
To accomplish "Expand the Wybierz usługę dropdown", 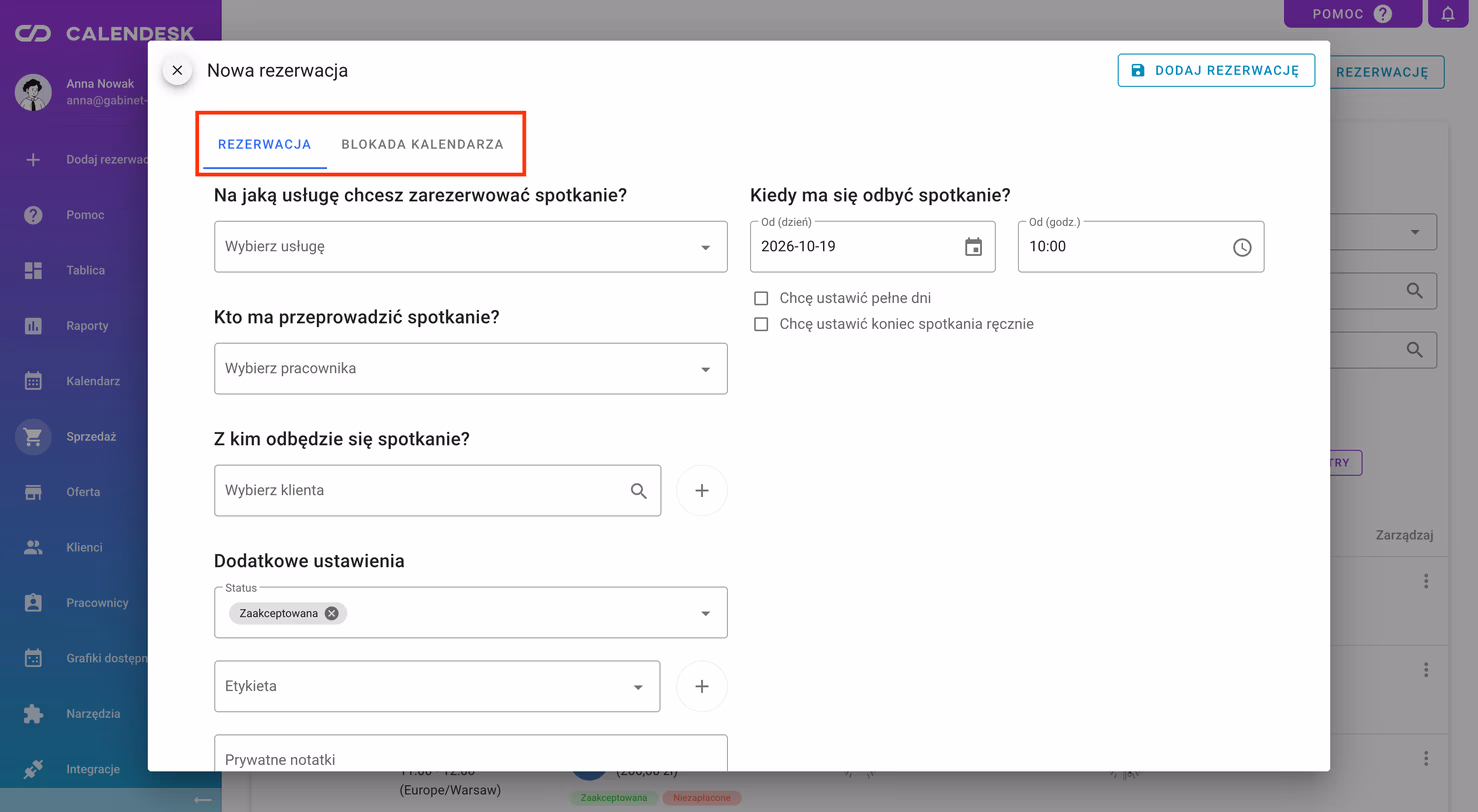I will tap(471, 246).
